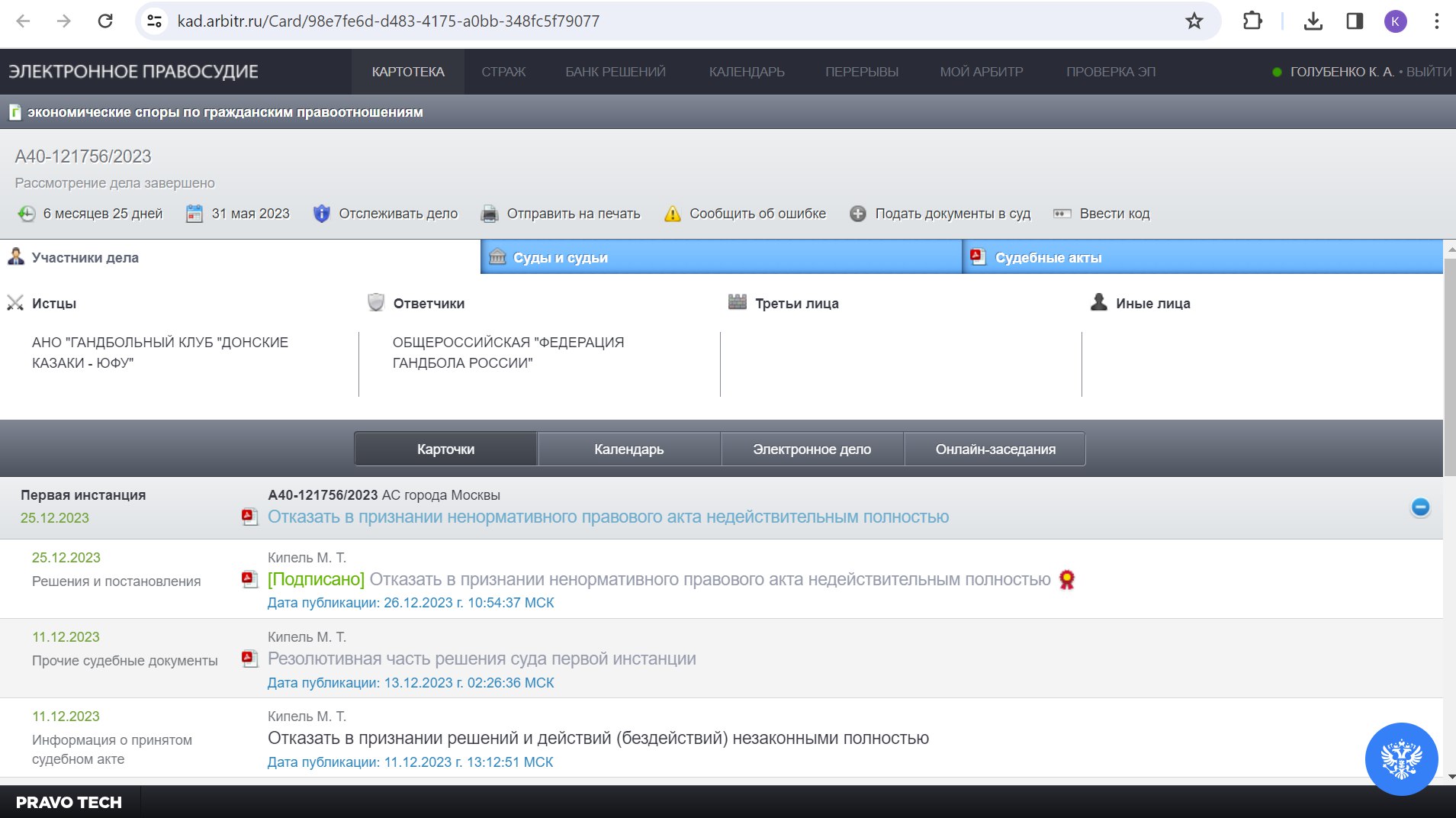Screen dimensions: 1456x818
Task: Collapse the Первая инстанция section
Action: pos(1420,507)
